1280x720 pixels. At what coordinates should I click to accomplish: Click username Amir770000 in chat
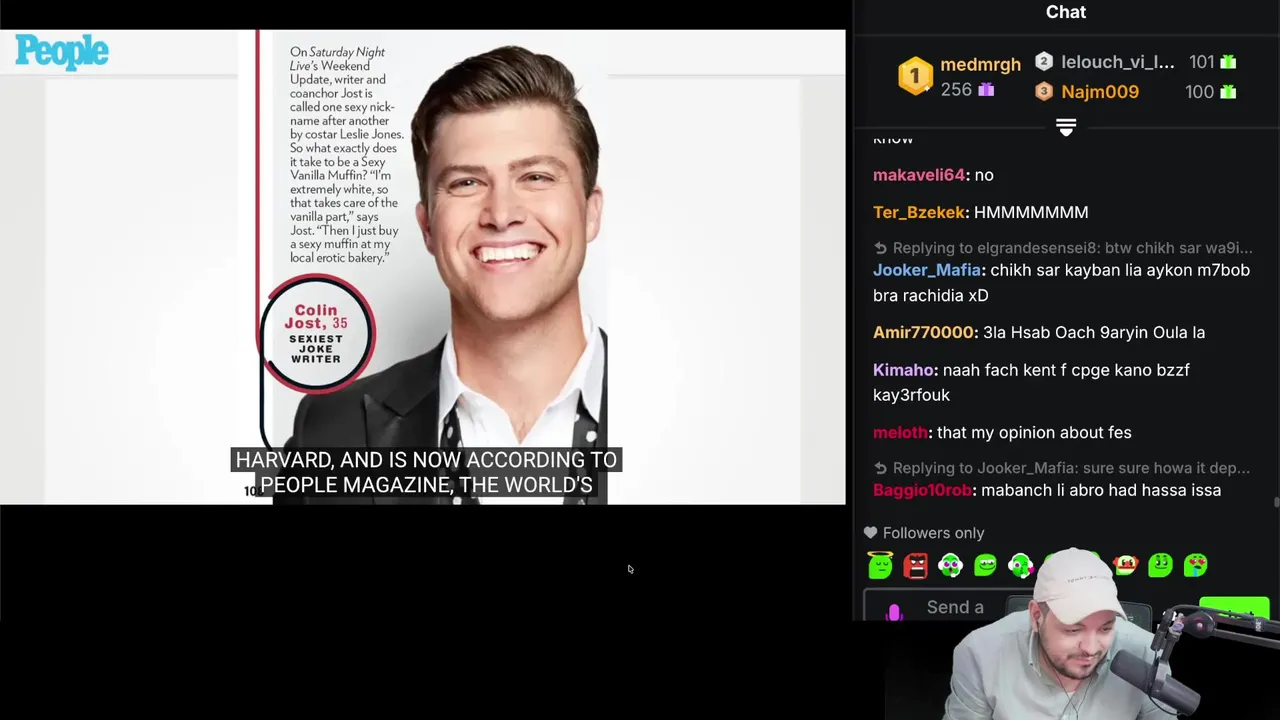[x=923, y=332]
